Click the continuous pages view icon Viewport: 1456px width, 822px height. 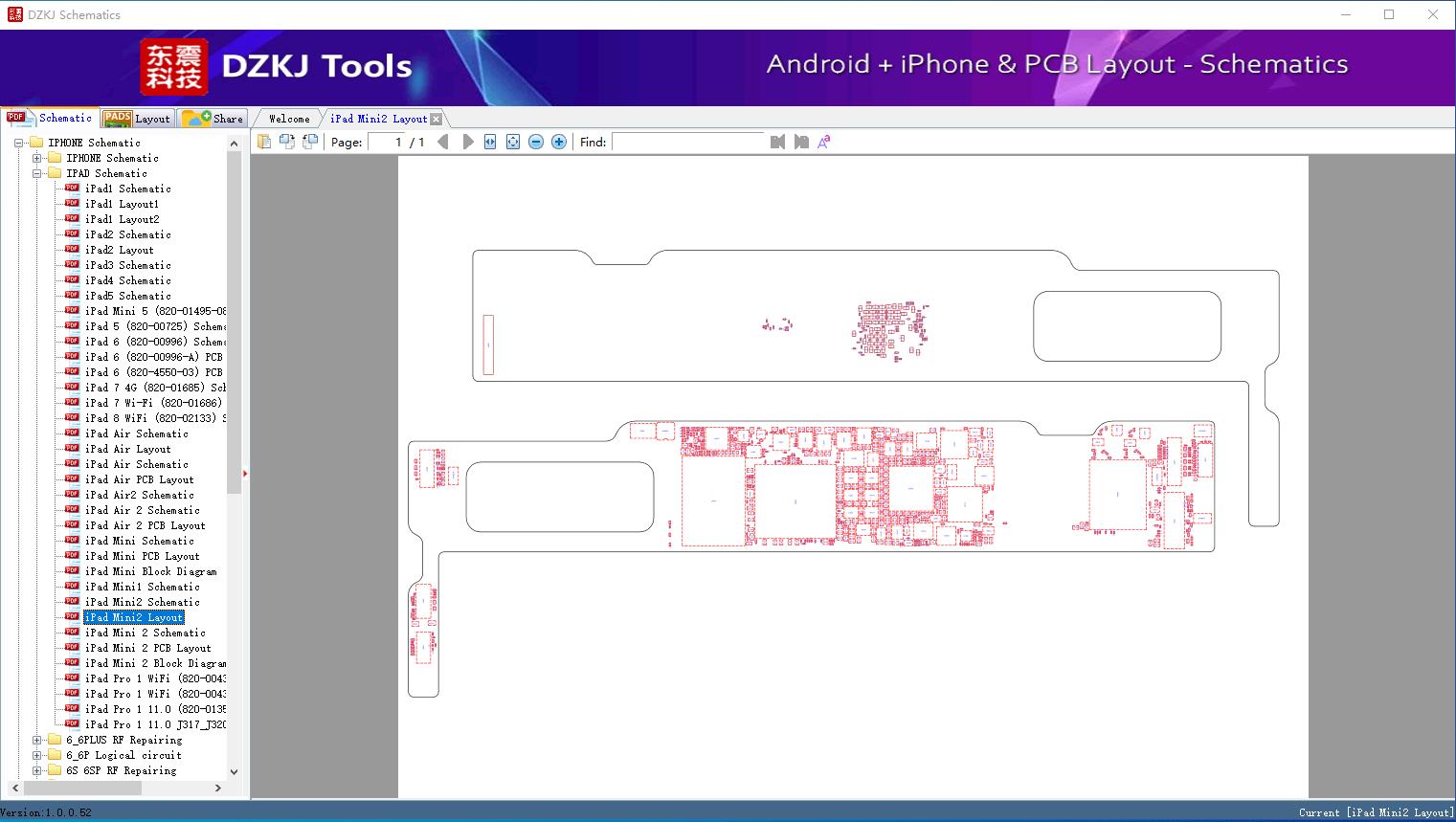click(309, 141)
